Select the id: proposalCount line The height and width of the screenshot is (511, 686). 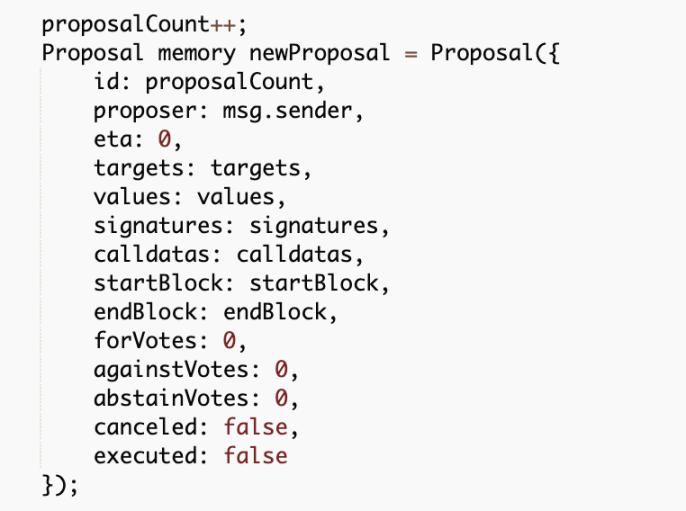pos(209,83)
